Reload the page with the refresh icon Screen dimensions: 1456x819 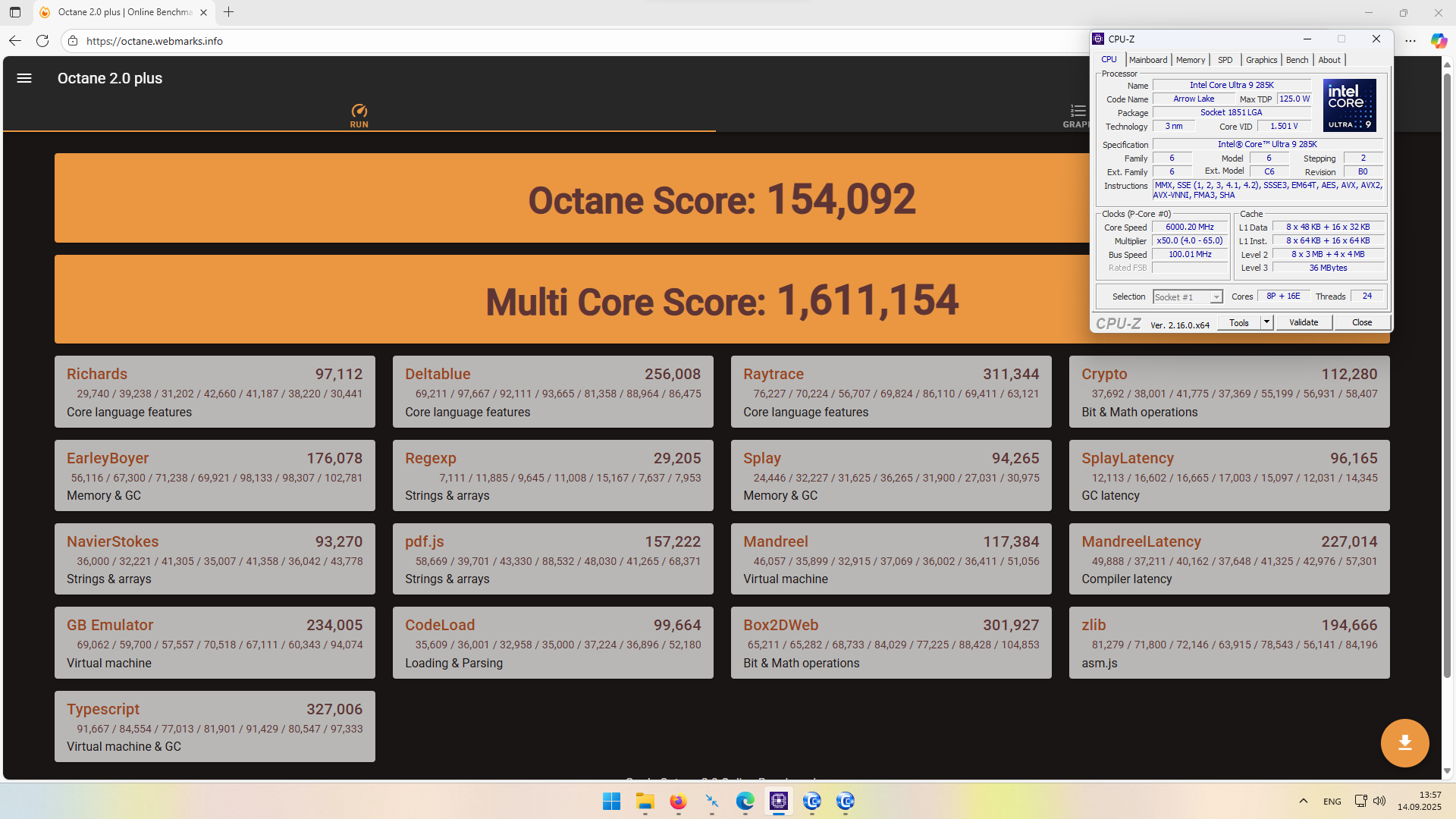point(42,41)
